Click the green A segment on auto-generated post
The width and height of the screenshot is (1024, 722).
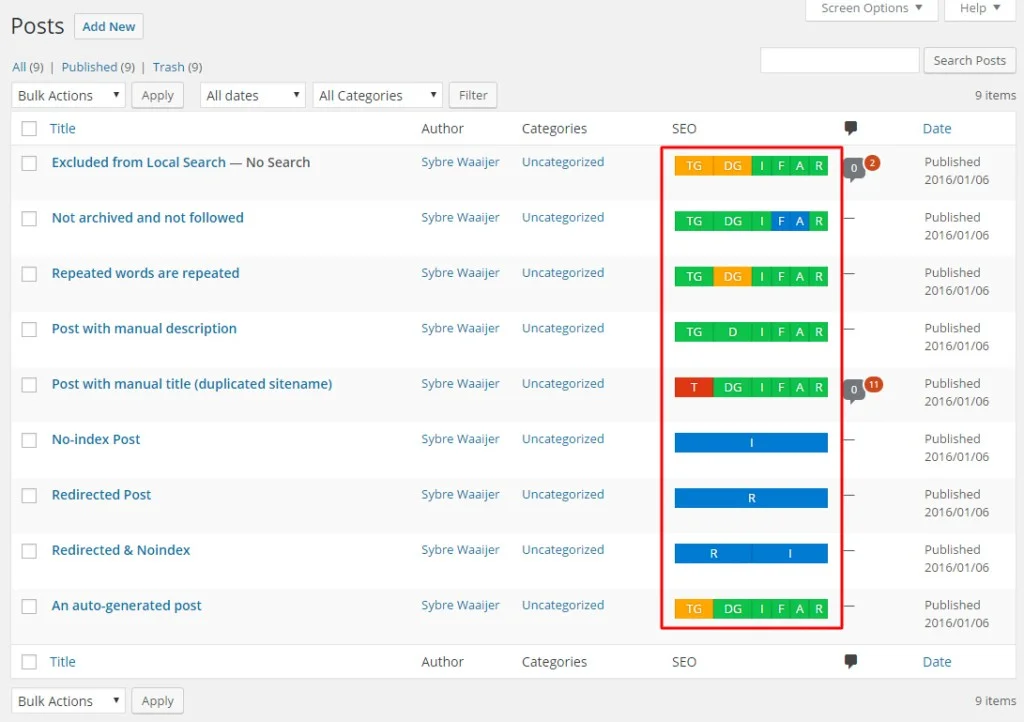[x=801, y=608]
